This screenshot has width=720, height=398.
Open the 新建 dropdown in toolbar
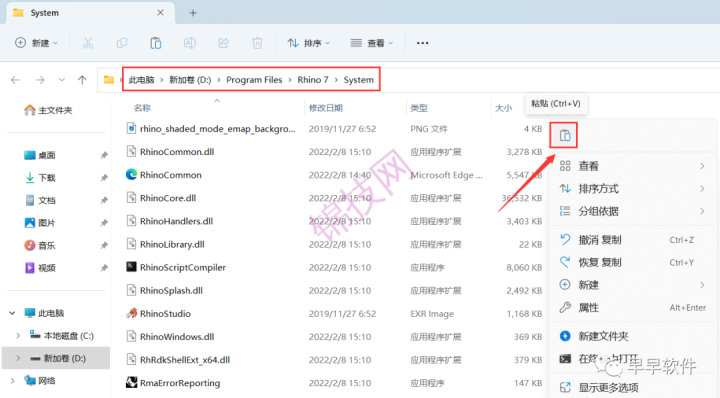36,43
